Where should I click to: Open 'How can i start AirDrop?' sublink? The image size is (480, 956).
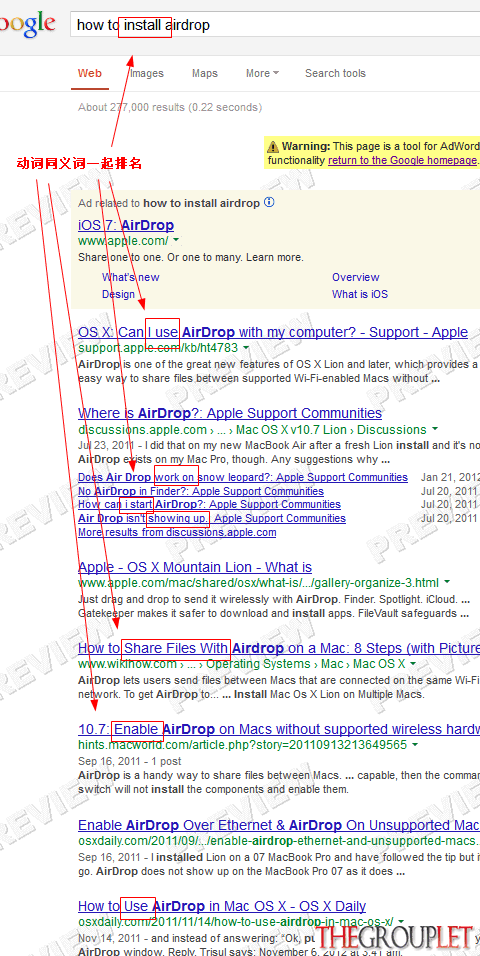point(209,505)
